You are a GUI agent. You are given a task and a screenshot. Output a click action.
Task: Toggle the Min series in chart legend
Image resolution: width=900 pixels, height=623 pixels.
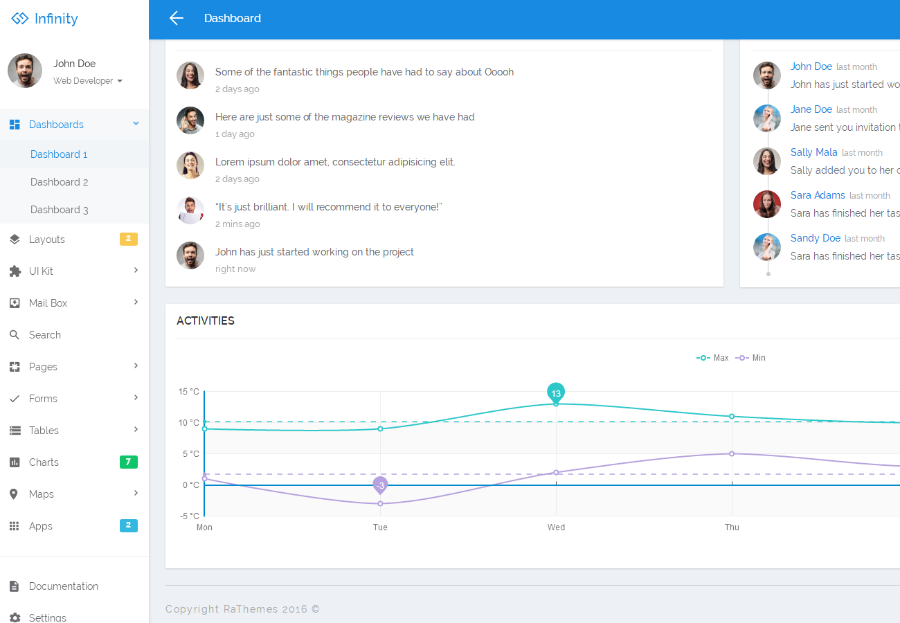click(x=750, y=358)
